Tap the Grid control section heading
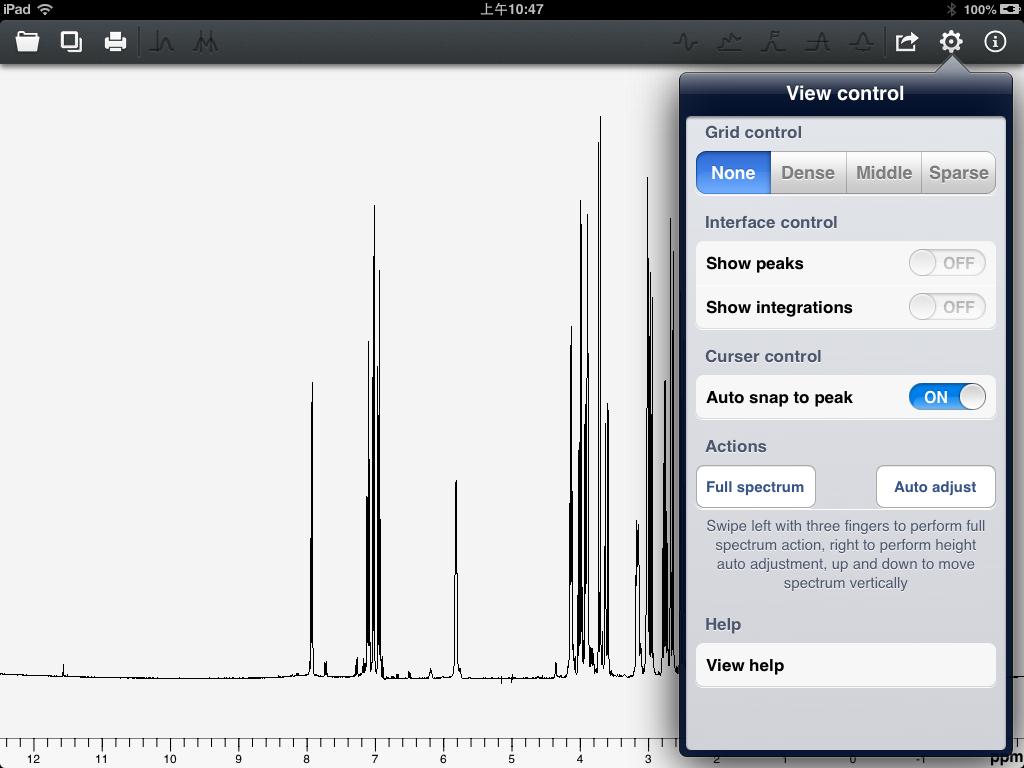Viewport: 1024px width, 768px height. click(753, 132)
